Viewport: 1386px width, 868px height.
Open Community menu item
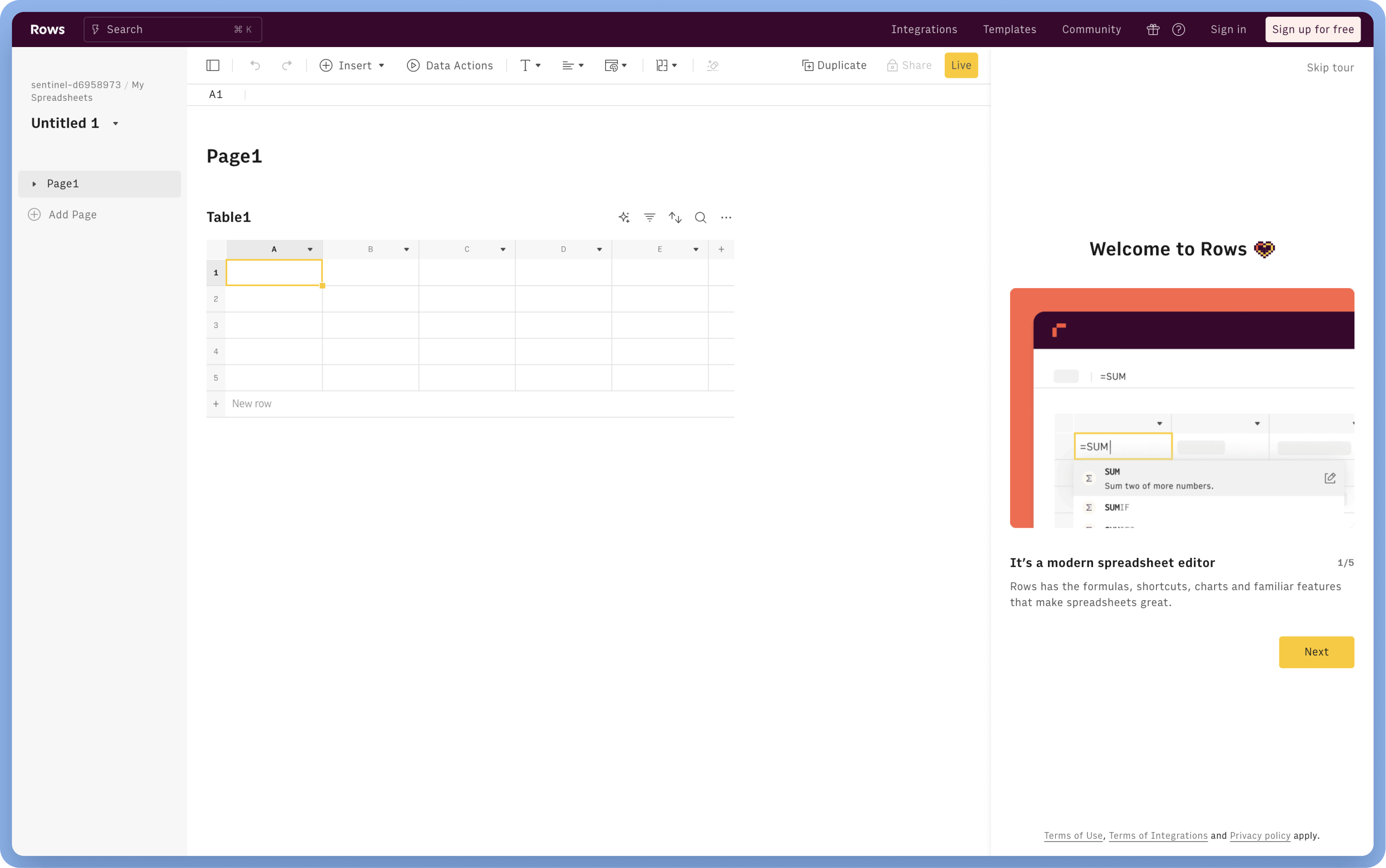click(1091, 29)
